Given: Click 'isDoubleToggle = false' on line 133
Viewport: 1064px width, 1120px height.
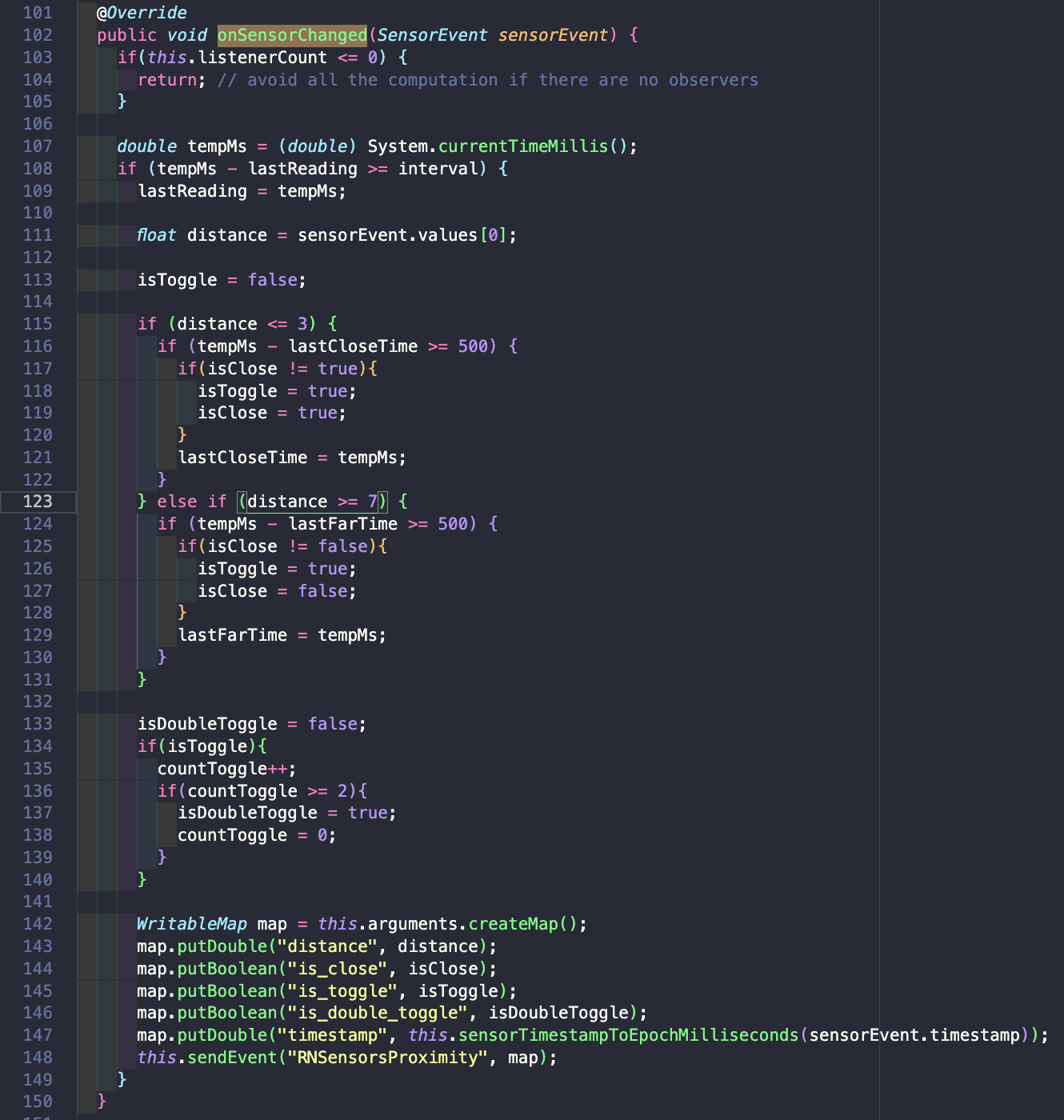Looking at the screenshot, I should [248, 724].
